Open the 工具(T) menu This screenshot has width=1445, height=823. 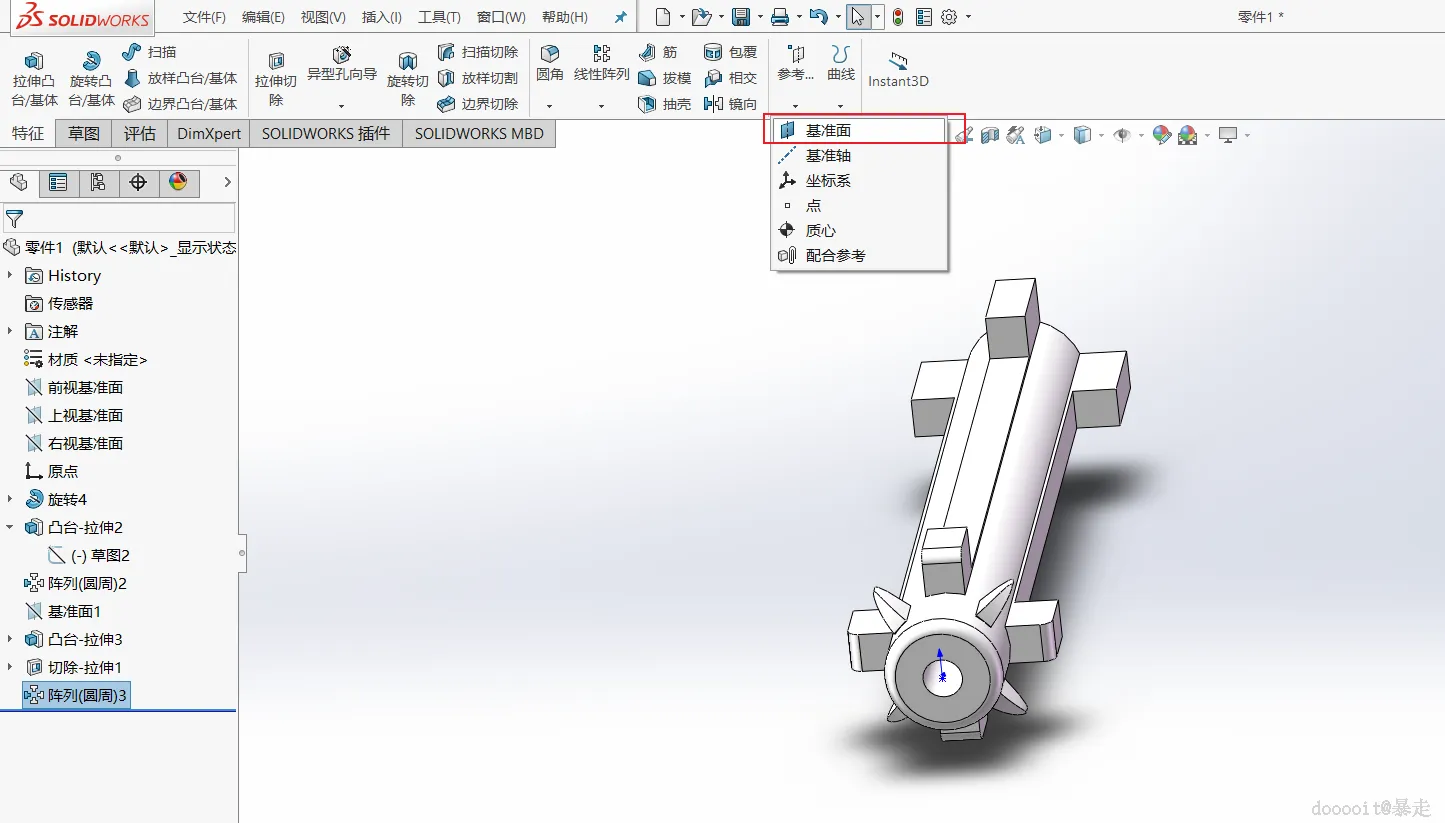click(439, 17)
